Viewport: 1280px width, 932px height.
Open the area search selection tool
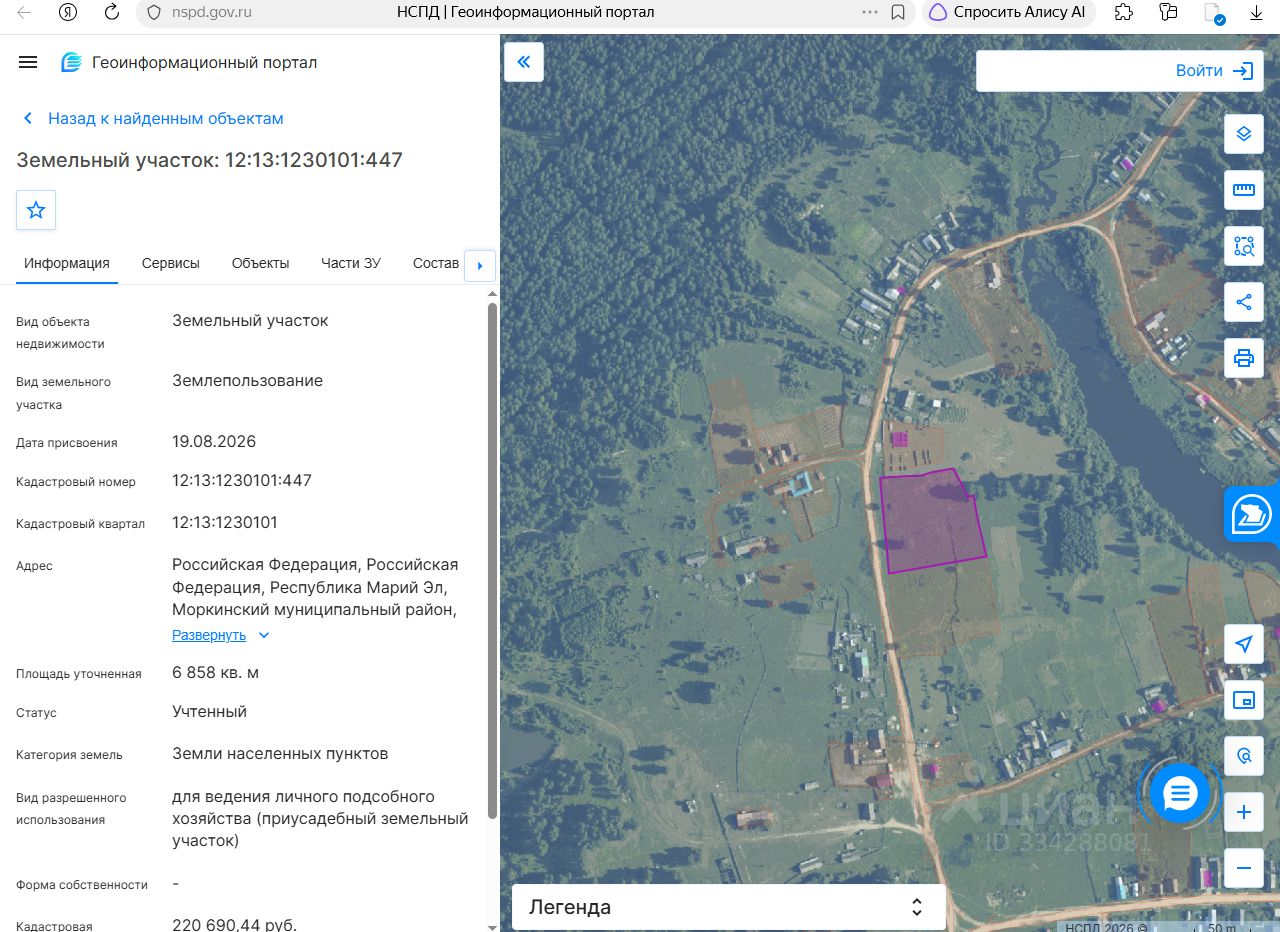pyautogui.click(x=1244, y=246)
